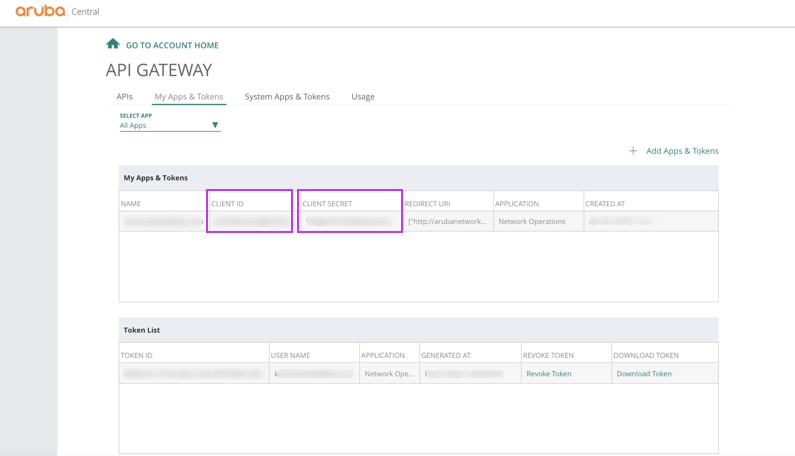Click the Add Apps & Tokens button
Screen dimensions: 795x456
tap(682, 151)
